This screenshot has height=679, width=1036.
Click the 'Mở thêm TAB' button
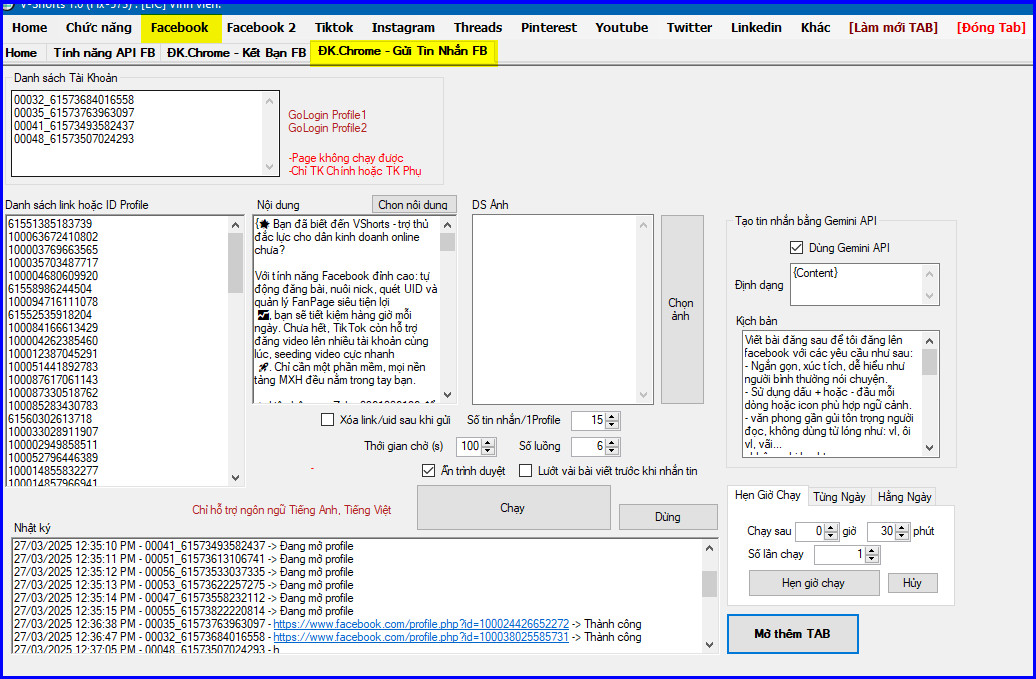pos(792,634)
